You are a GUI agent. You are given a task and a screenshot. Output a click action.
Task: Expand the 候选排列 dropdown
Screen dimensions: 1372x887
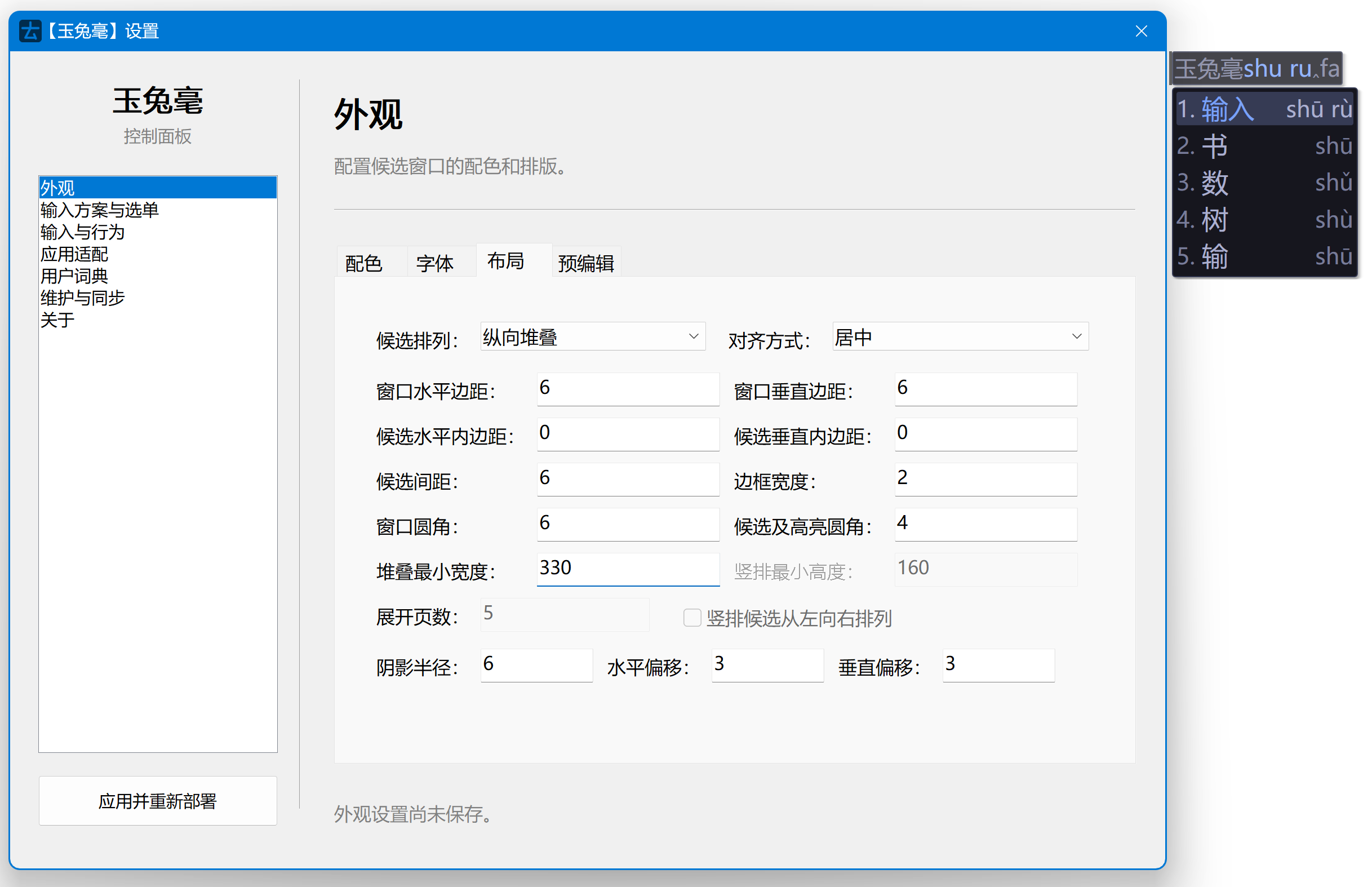pyautogui.click(x=592, y=336)
